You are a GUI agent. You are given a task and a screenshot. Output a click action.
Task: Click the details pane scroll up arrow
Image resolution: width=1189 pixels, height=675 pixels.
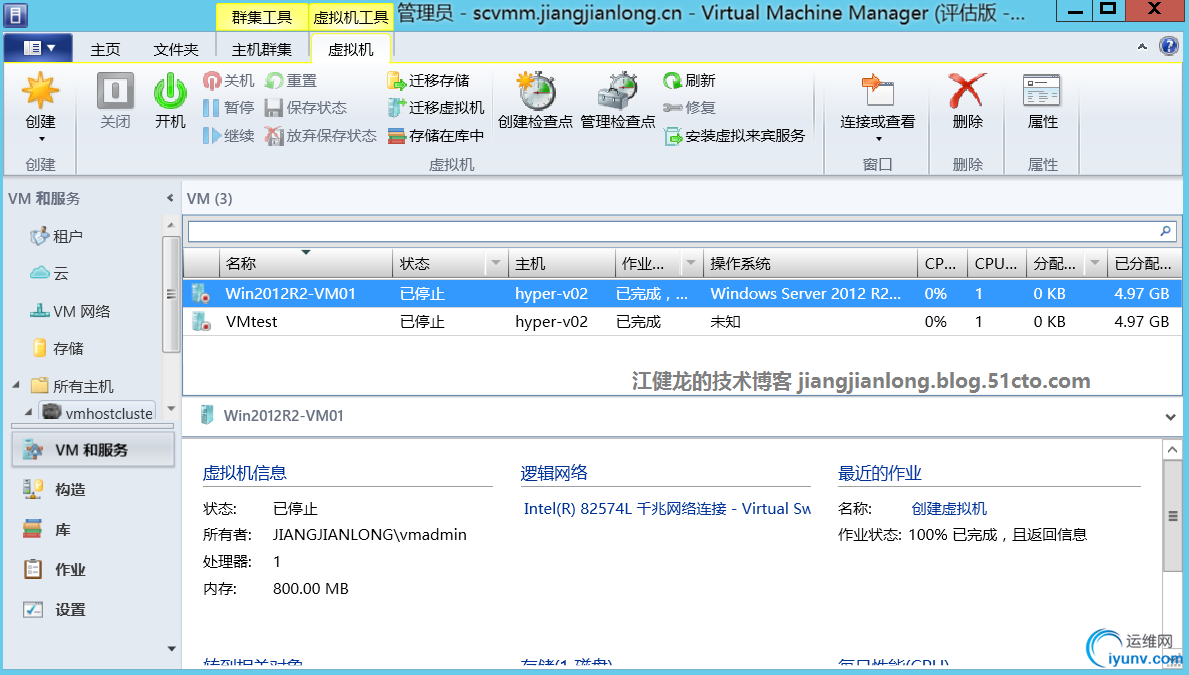(x=1172, y=449)
